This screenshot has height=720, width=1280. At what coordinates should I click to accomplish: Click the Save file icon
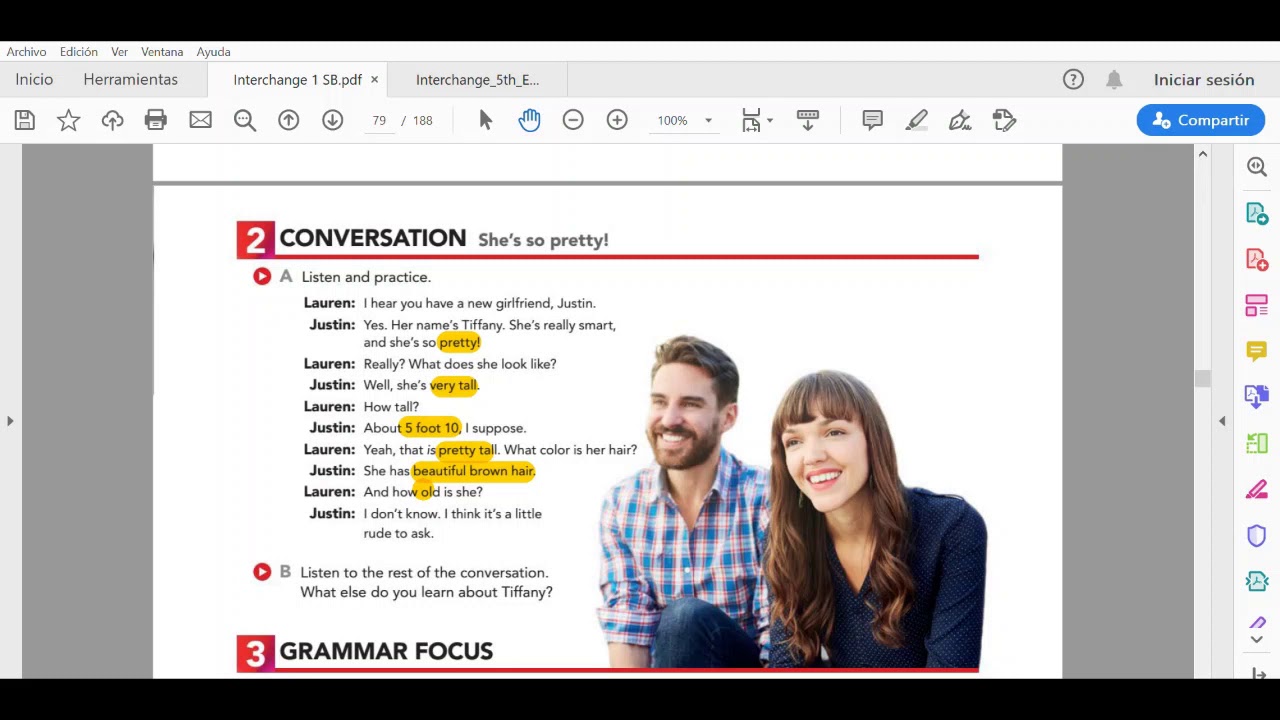click(25, 120)
